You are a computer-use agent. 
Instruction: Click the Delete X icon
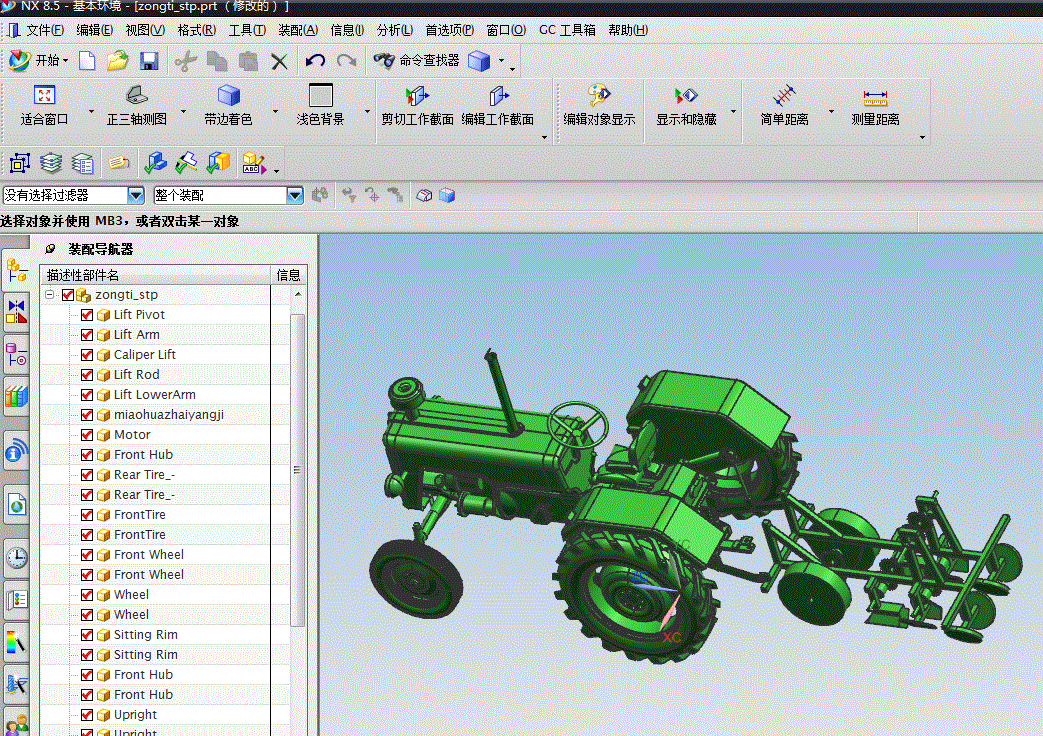[x=279, y=62]
